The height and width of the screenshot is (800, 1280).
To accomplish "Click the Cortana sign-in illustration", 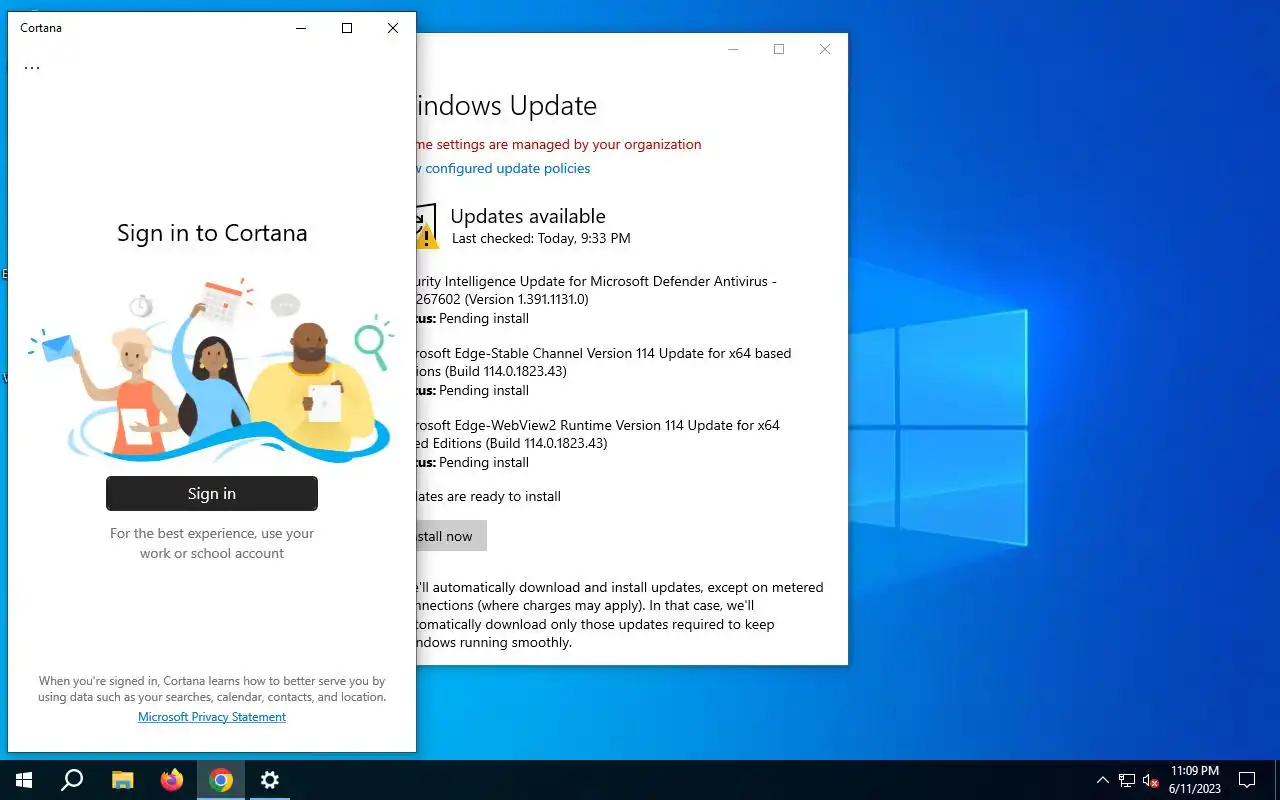I will click(210, 373).
